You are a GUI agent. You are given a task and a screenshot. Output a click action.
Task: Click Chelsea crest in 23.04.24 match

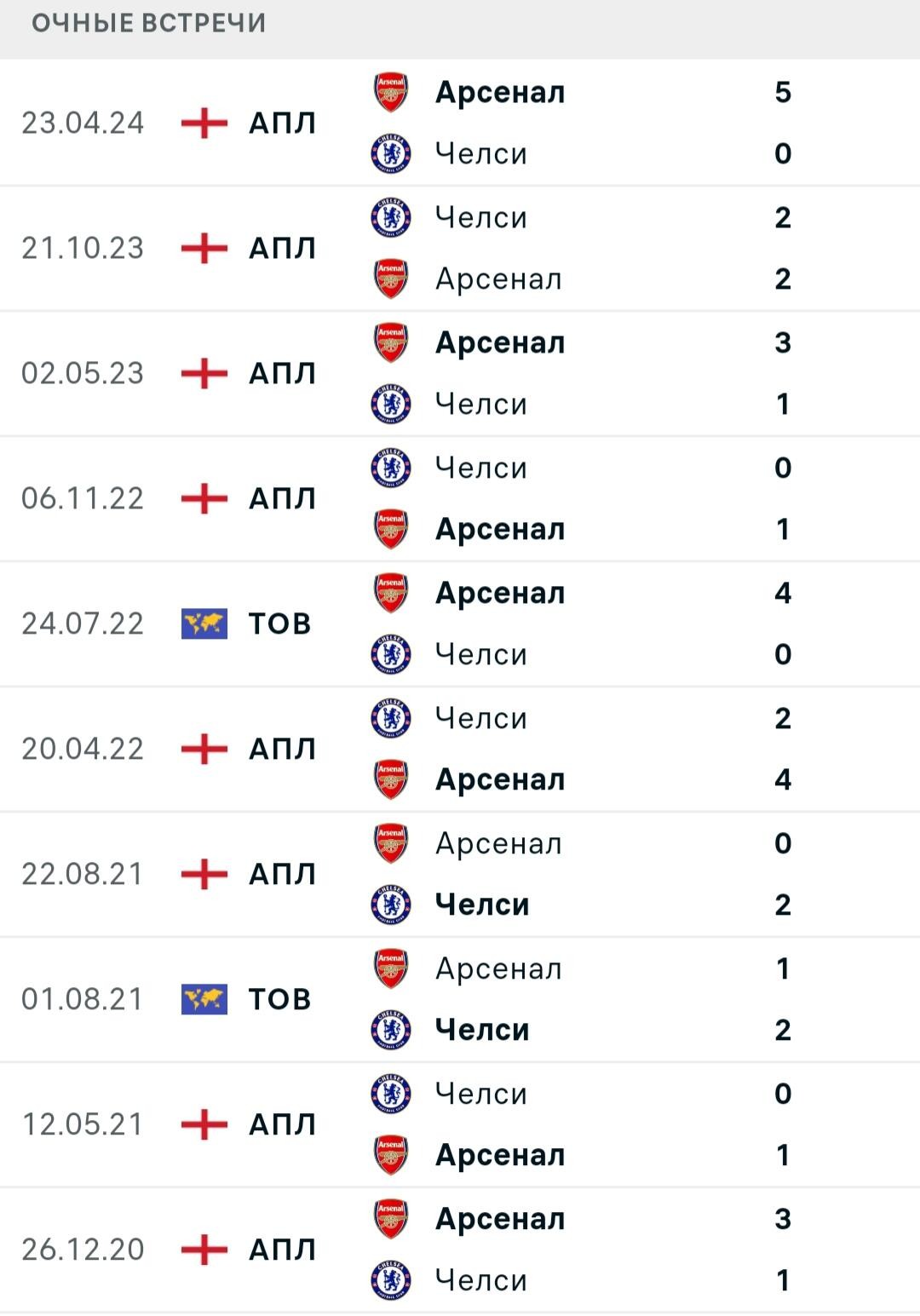click(x=391, y=153)
